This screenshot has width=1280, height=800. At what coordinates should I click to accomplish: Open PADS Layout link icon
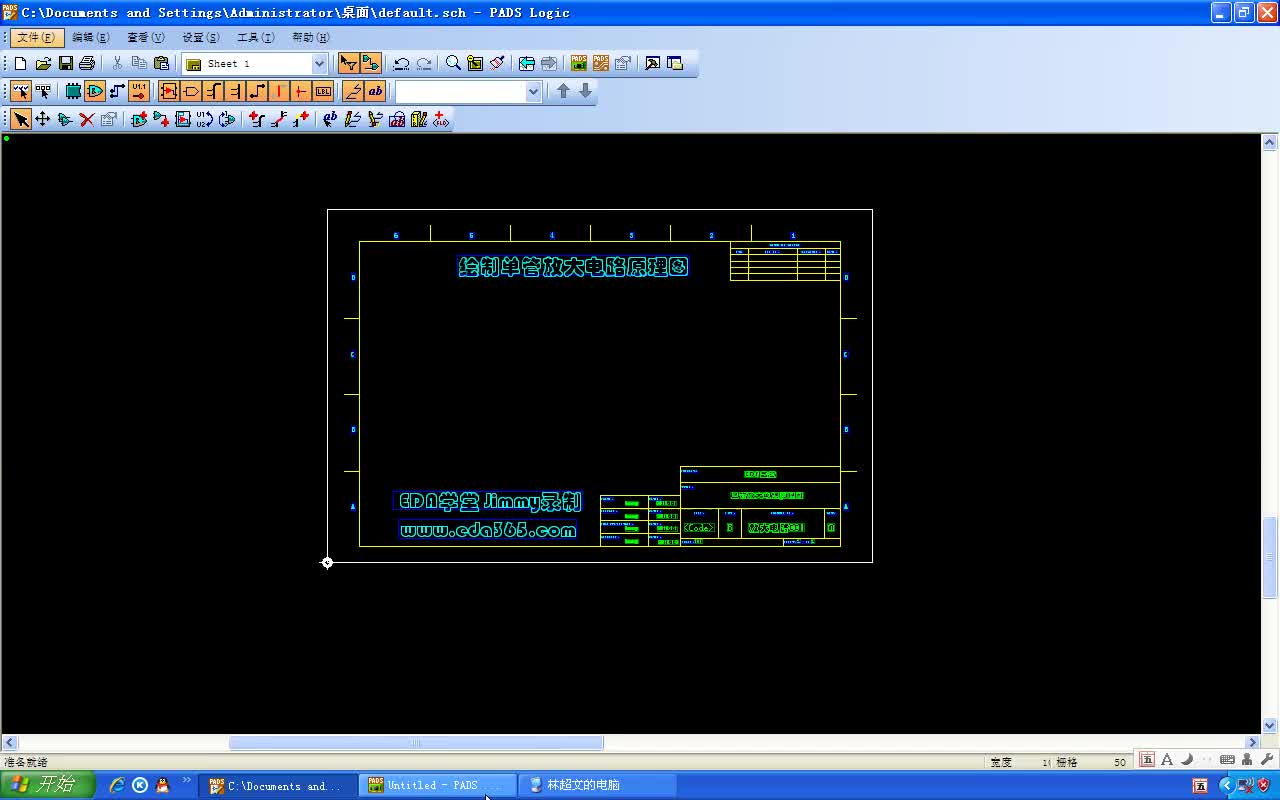tap(579, 63)
